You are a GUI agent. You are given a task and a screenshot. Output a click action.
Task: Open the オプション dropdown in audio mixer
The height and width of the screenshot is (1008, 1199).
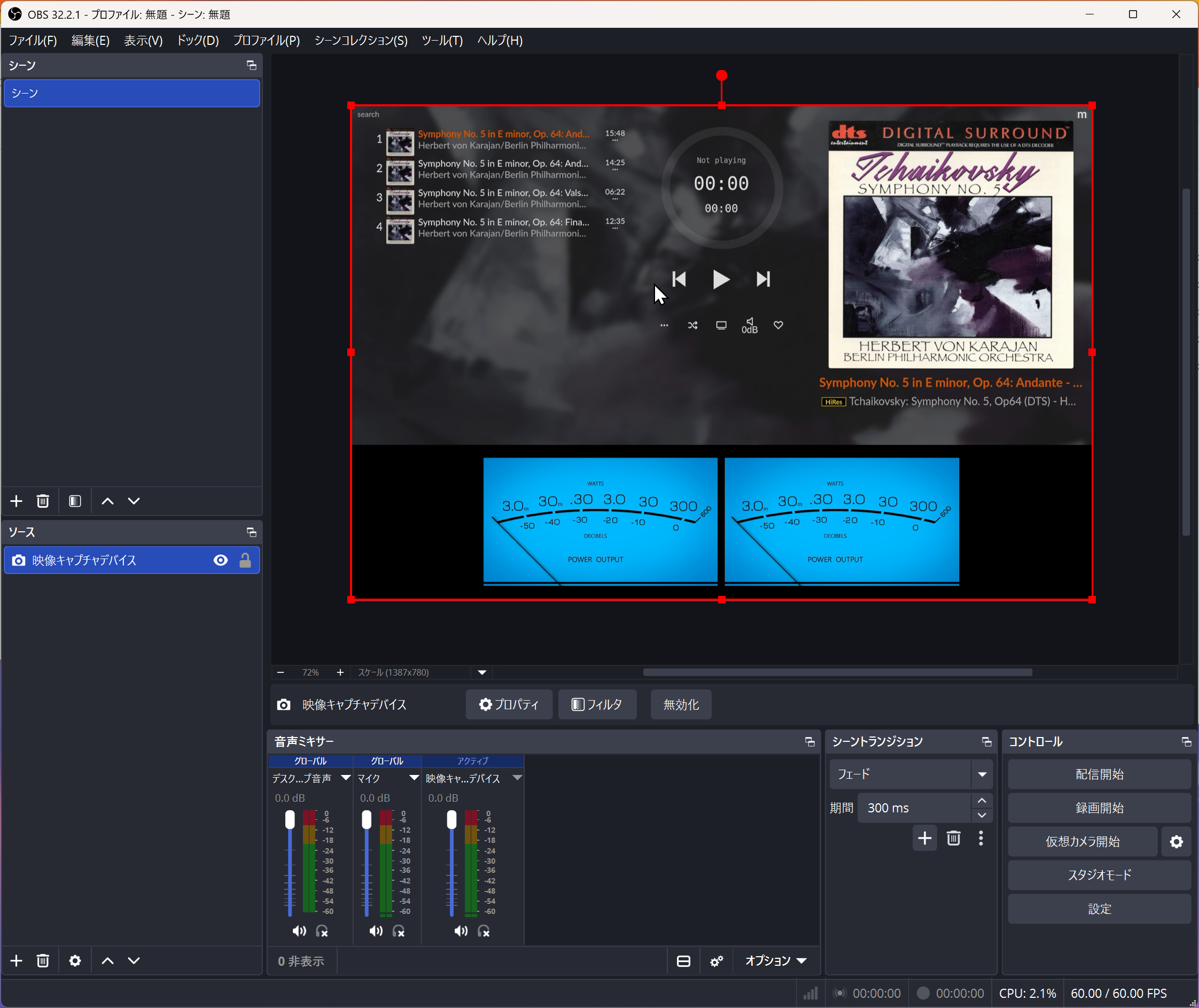[x=776, y=961]
